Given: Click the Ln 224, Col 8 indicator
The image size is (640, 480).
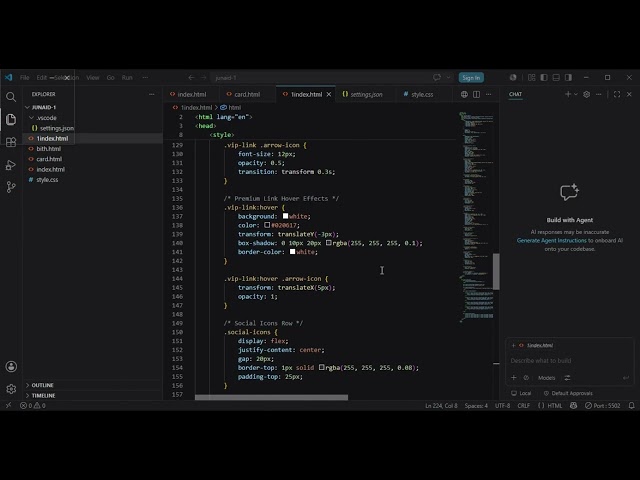Looking at the screenshot, I should 441,405.
